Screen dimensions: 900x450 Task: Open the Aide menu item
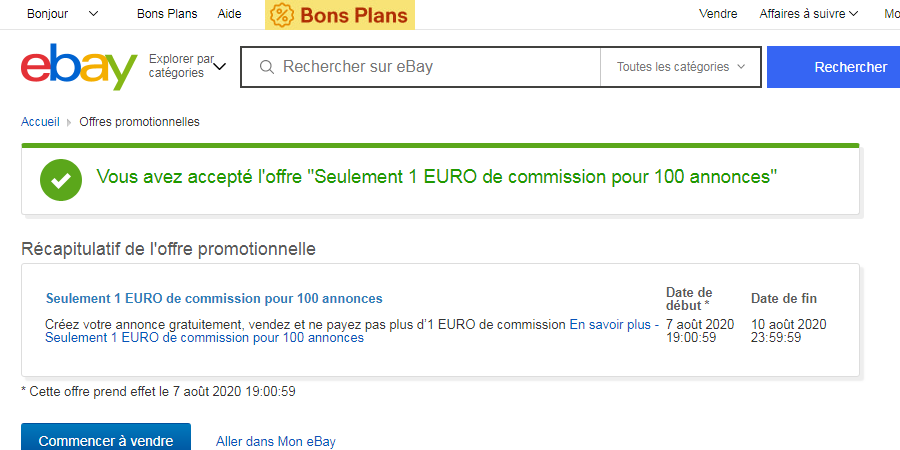point(229,14)
